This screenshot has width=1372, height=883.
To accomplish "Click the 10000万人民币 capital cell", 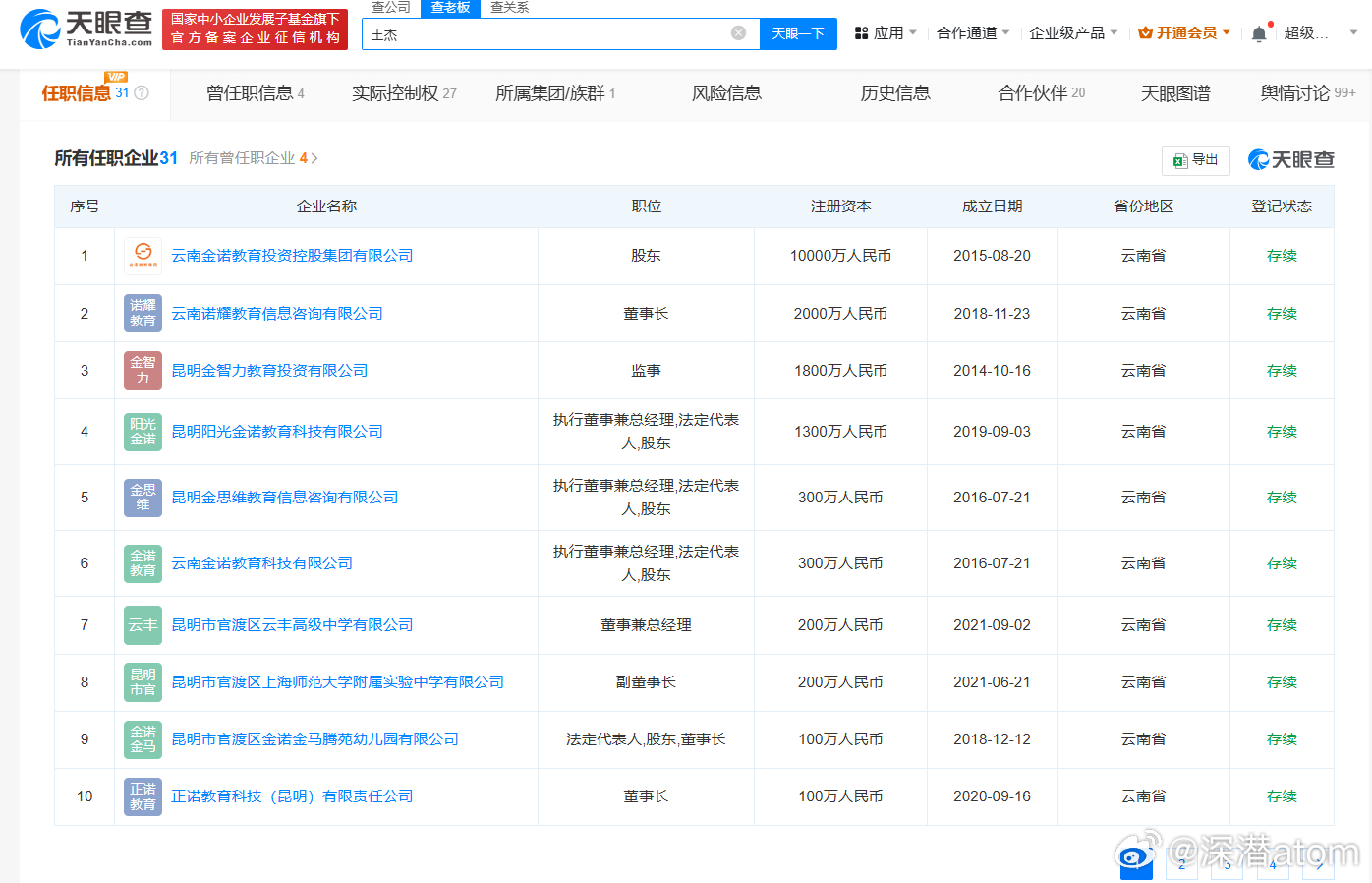I will [840, 256].
